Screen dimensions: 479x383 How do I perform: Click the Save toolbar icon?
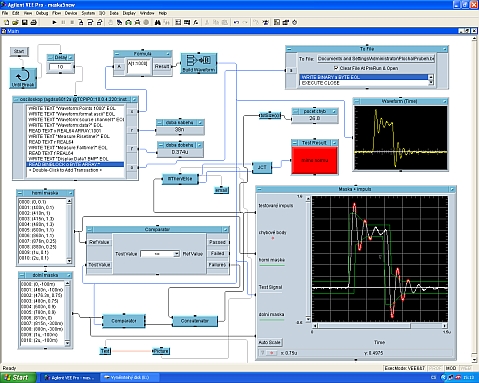pyautogui.click(x=24, y=23)
